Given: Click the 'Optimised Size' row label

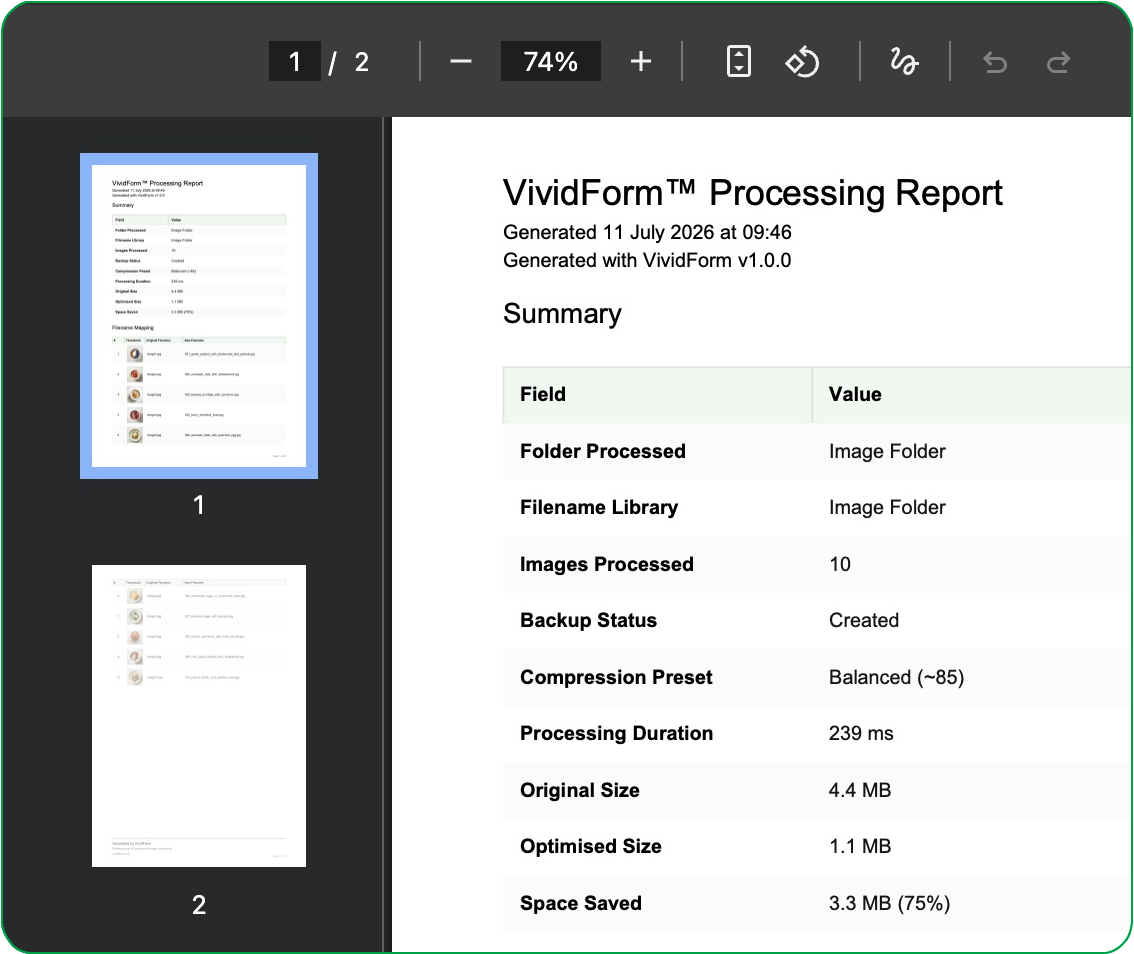Looking at the screenshot, I should 590,846.
